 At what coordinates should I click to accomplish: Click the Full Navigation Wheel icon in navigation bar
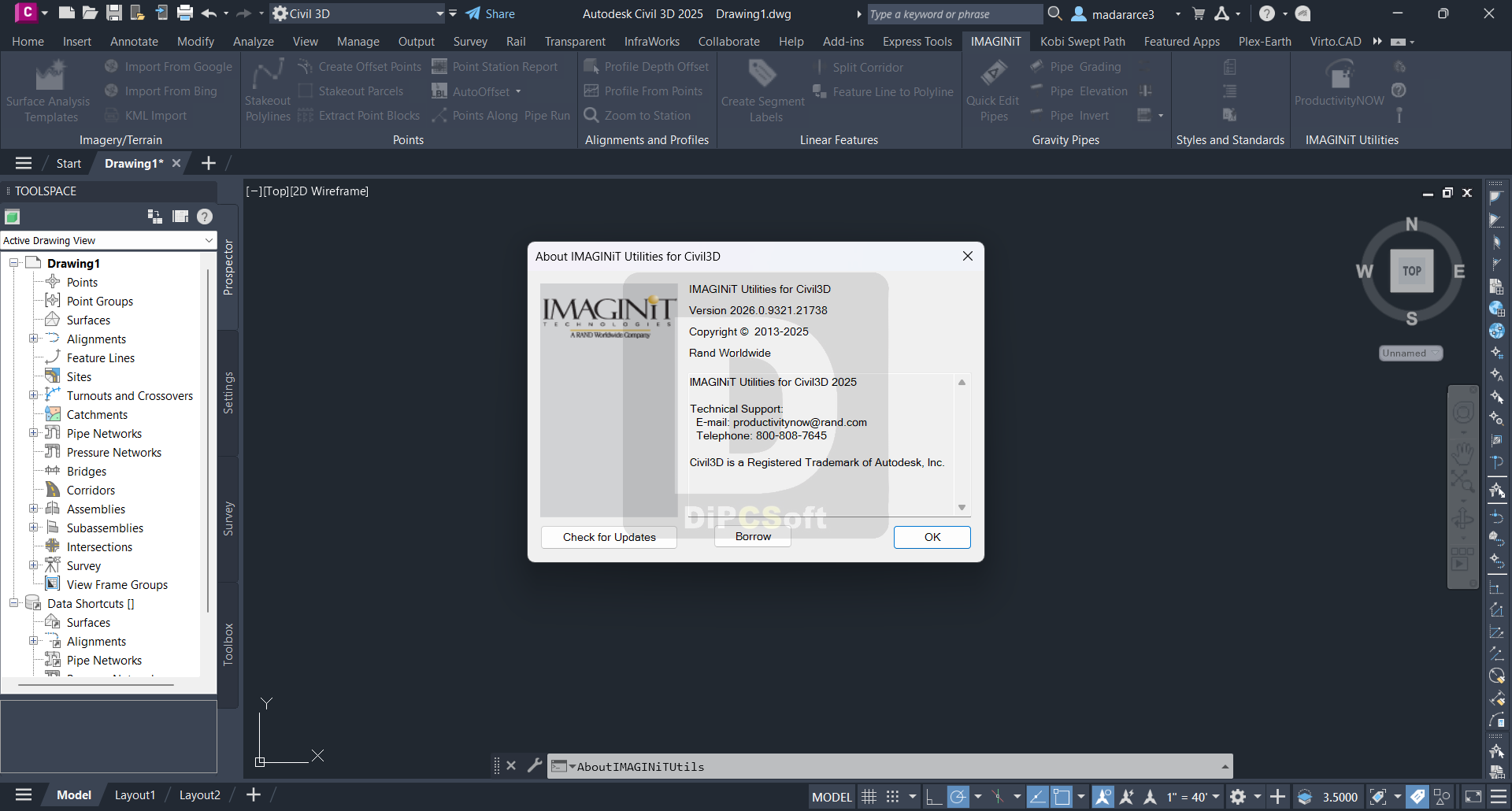click(1463, 413)
